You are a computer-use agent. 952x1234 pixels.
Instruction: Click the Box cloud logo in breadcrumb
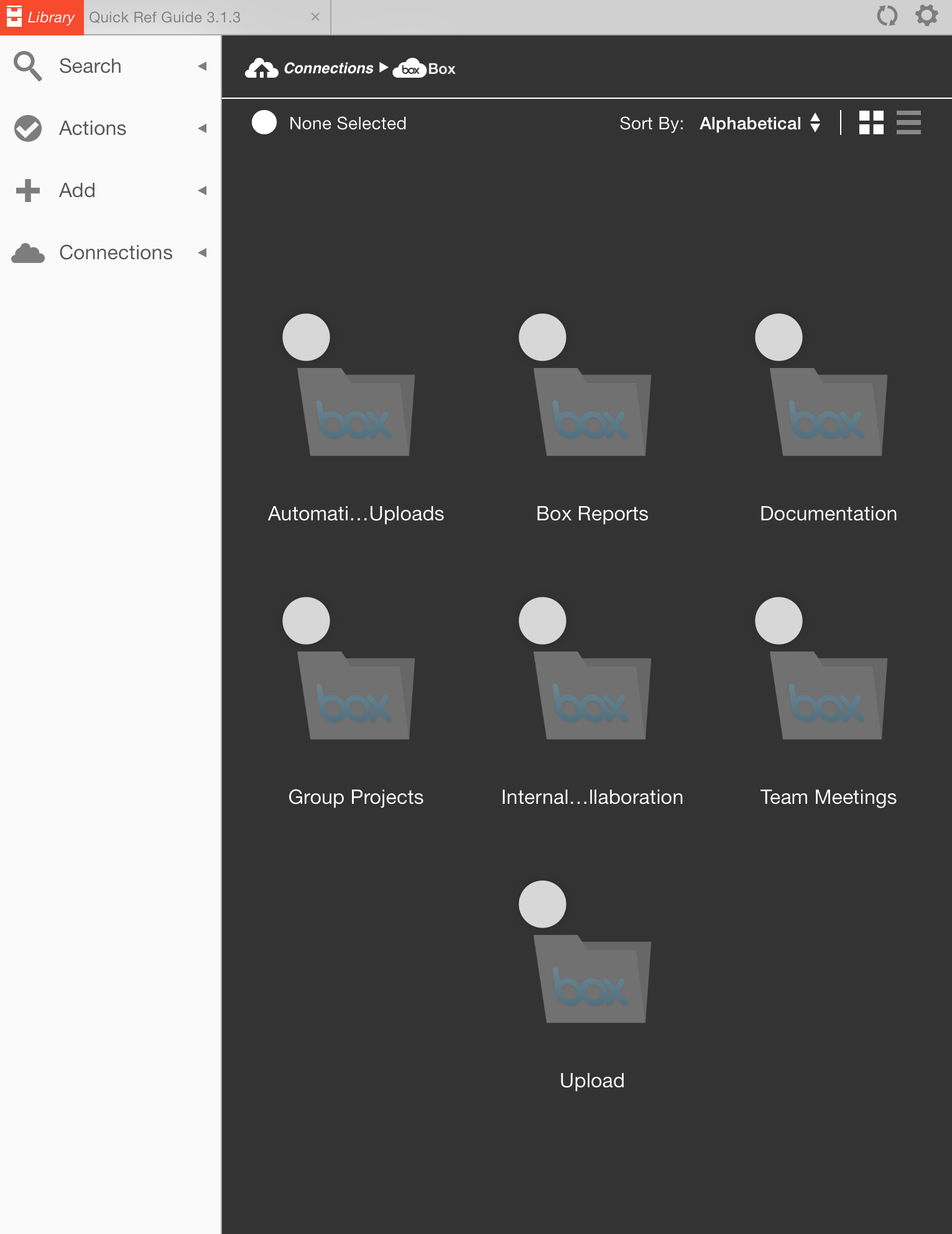(409, 69)
